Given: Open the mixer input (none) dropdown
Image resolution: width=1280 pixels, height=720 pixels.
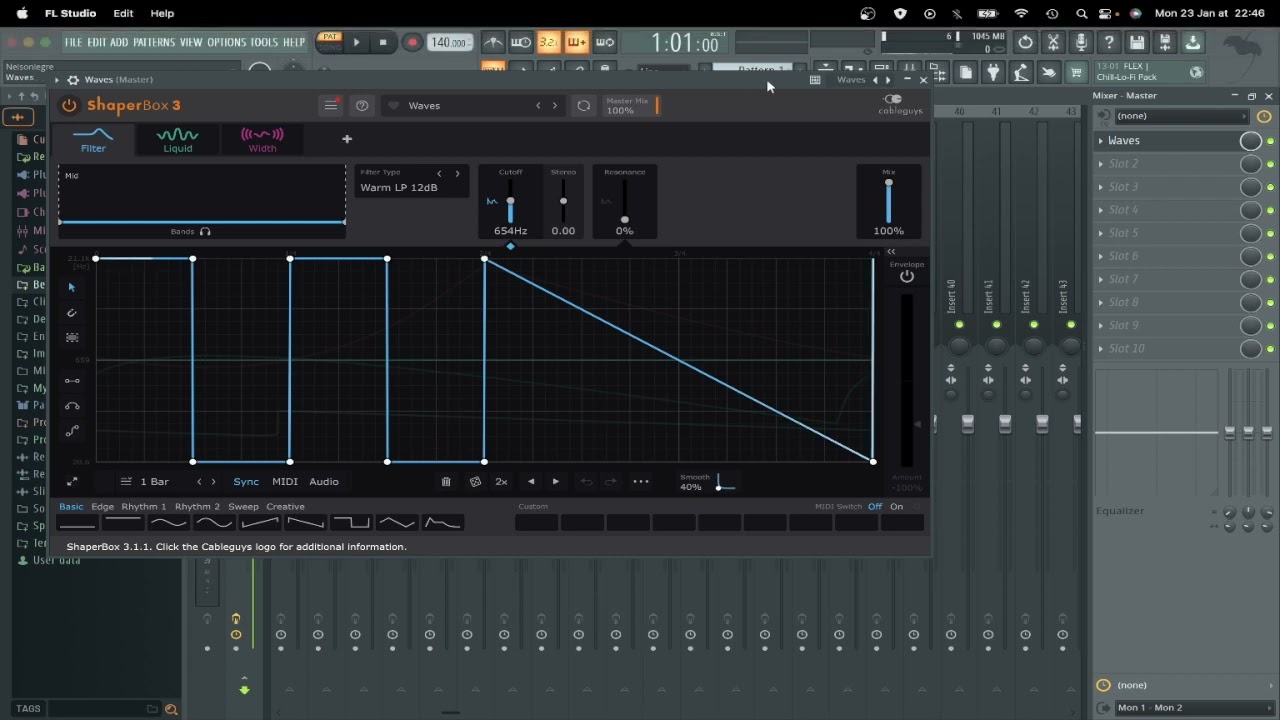Looking at the screenshot, I should pos(1181,116).
